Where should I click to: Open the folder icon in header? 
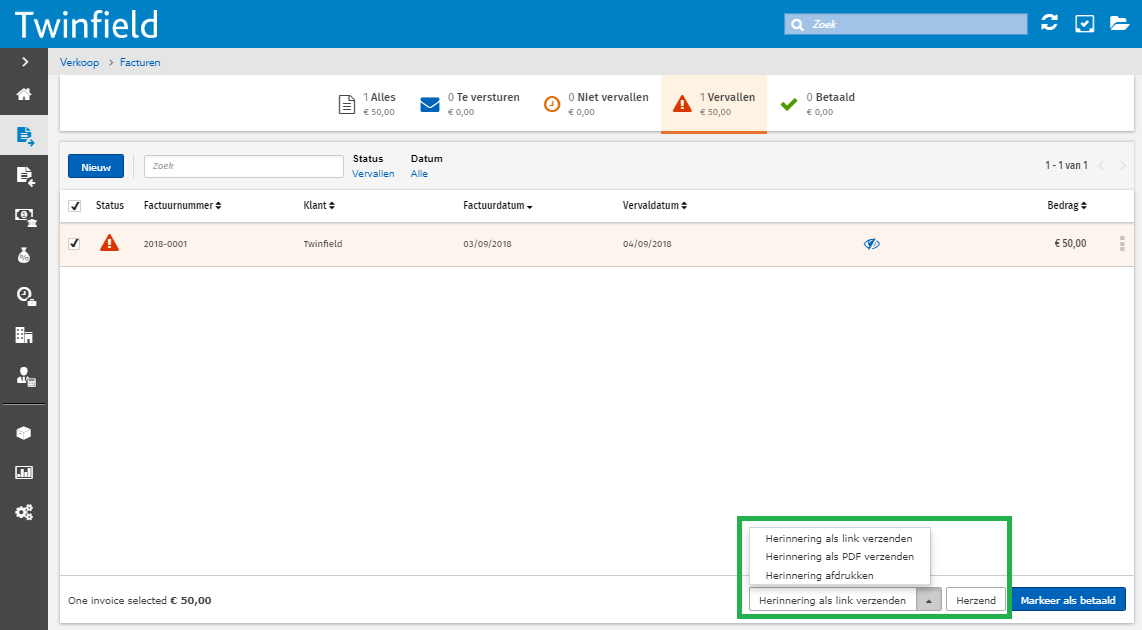pyautogui.click(x=1120, y=23)
